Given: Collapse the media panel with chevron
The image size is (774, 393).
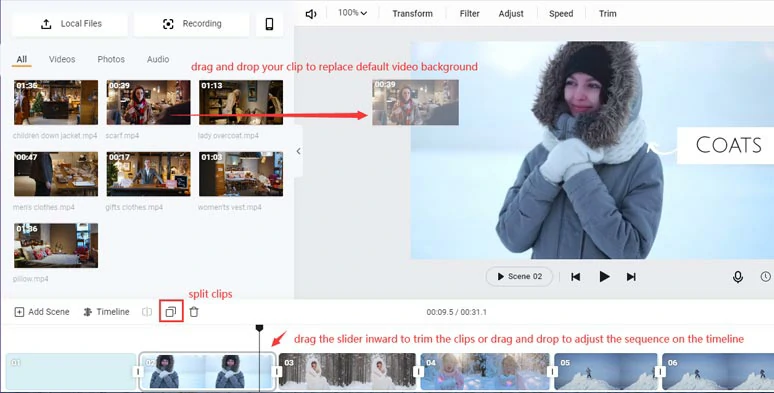Looking at the screenshot, I should click(x=298, y=152).
